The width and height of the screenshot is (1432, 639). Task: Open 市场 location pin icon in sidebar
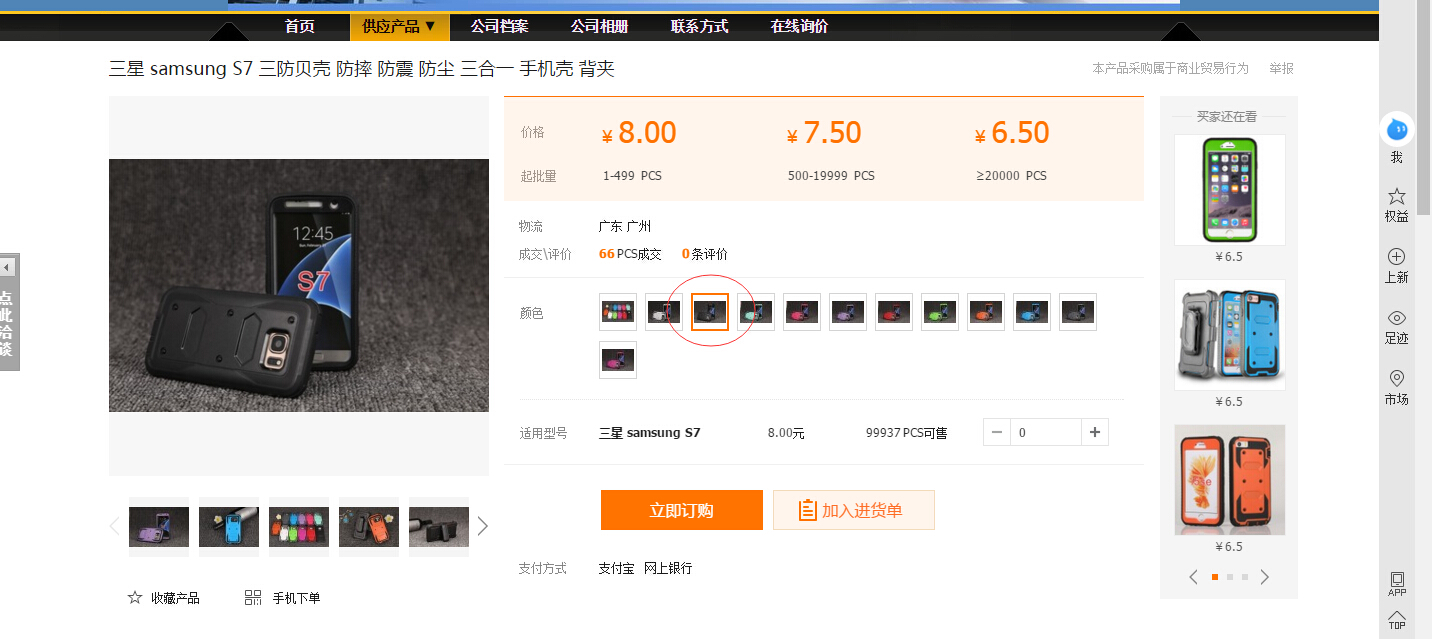(x=1397, y=378)
